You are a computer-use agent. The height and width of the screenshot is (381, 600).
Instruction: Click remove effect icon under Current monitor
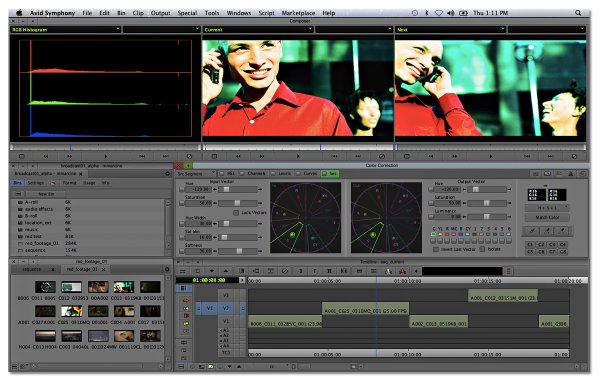pos(382,156)
